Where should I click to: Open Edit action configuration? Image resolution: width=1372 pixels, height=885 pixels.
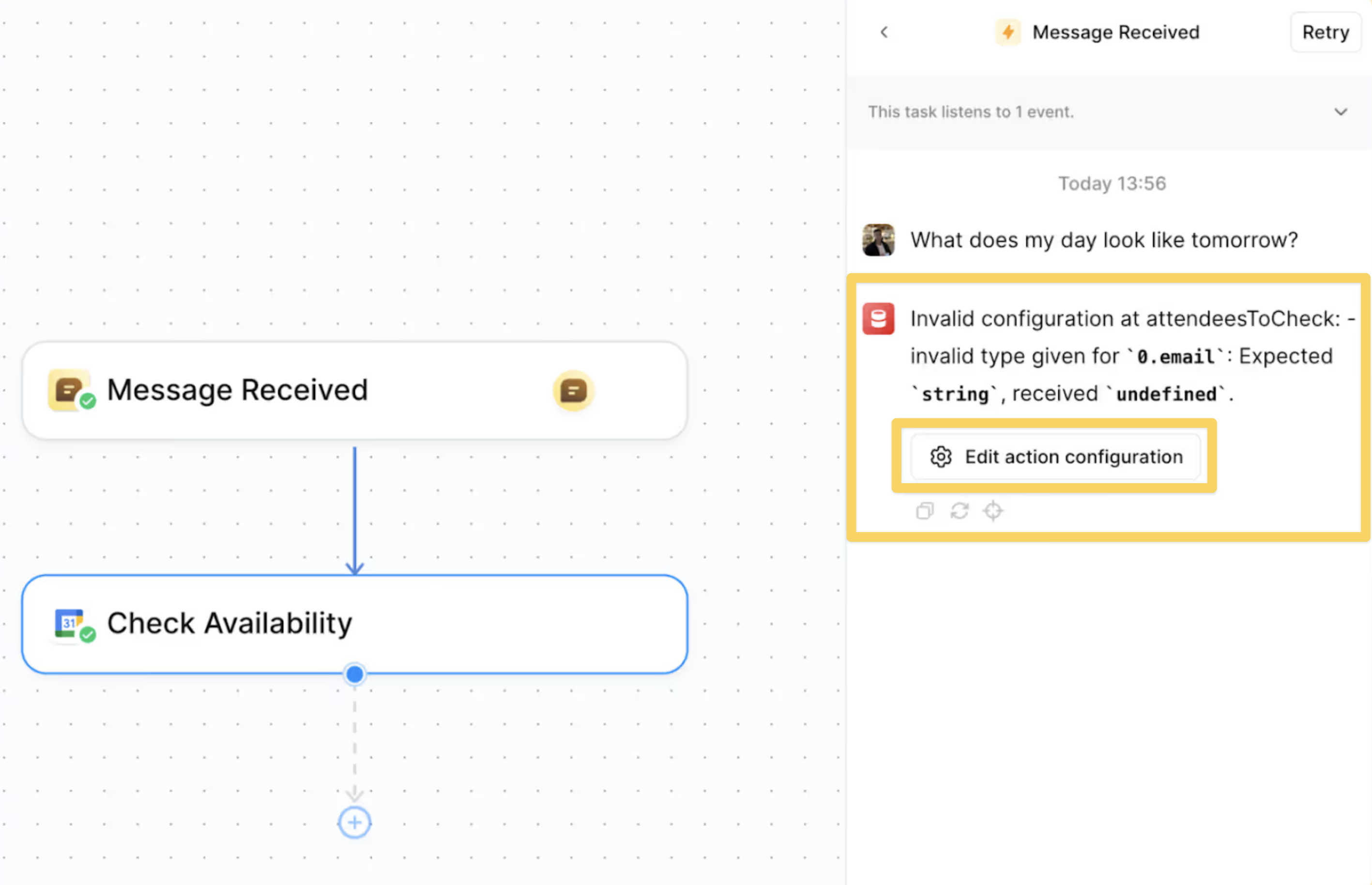coord(1055,457)
